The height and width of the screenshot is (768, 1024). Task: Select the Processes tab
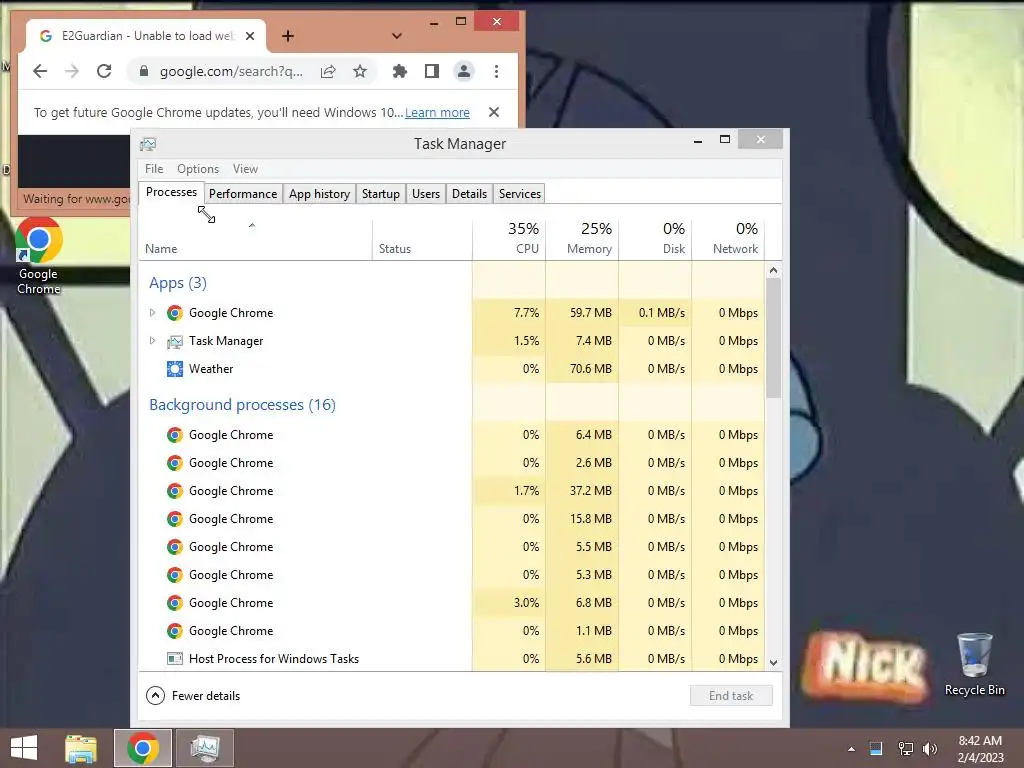171,193
